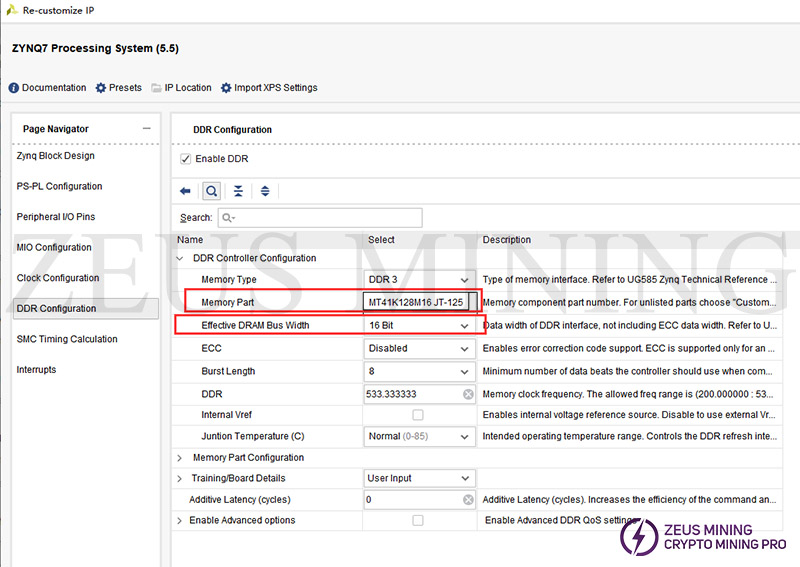
Task: Expand the Memory Part Configuration section
Action: pos(180,458)
